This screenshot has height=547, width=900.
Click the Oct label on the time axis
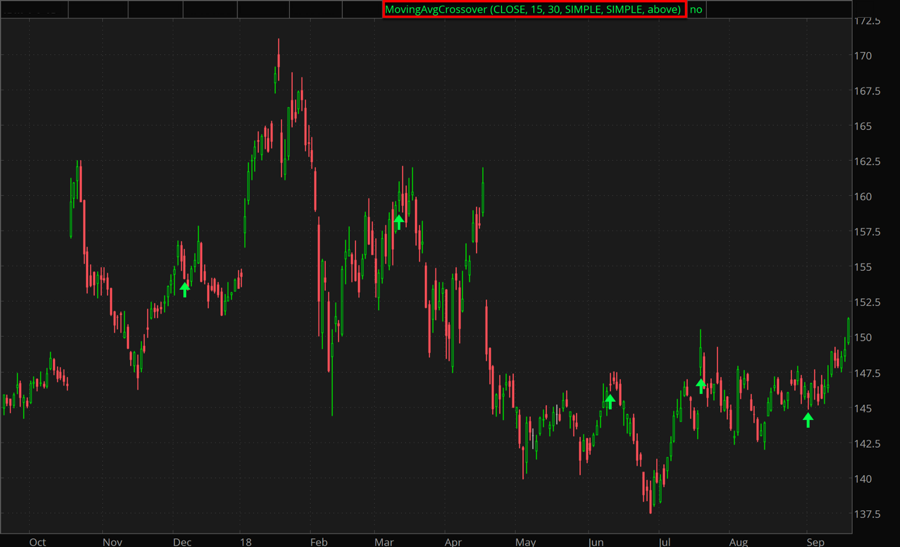[38, 541]
